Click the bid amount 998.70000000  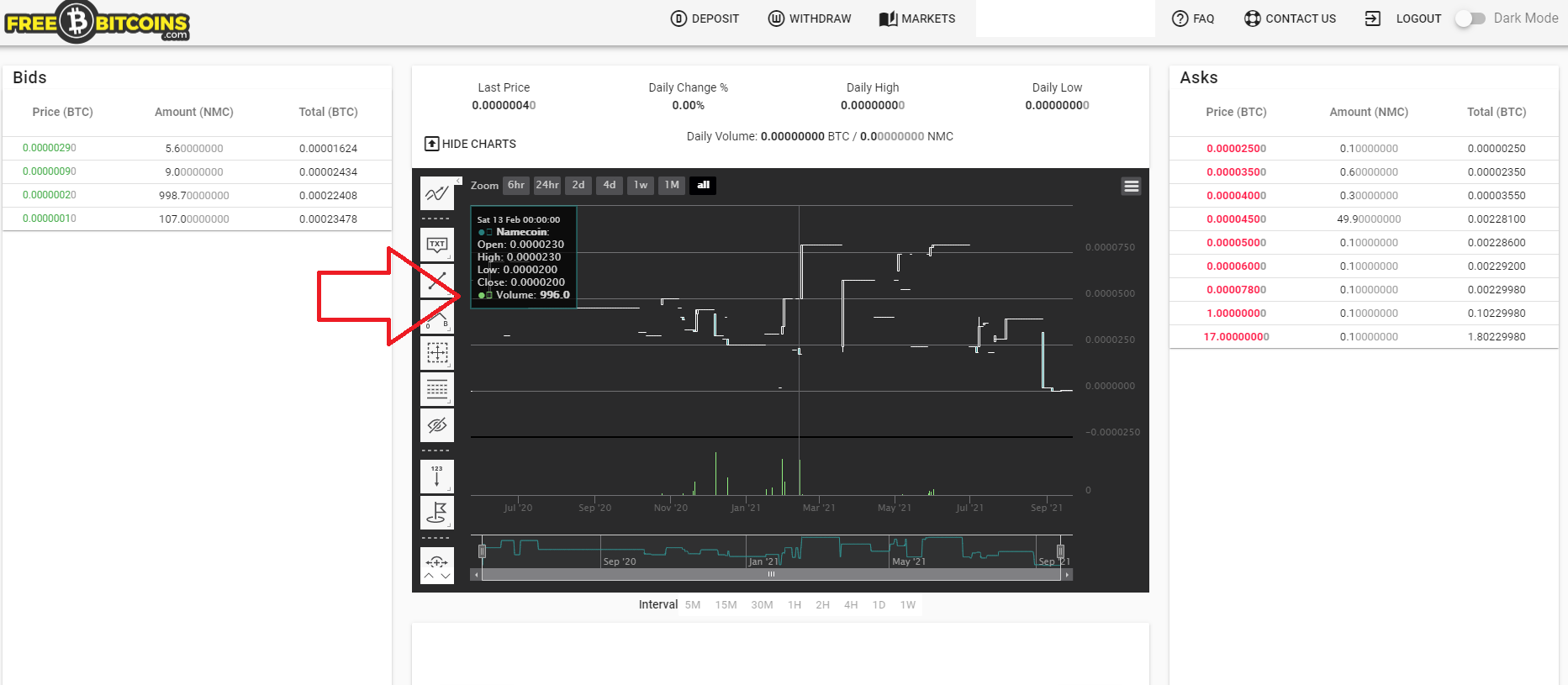coord(194,195)
